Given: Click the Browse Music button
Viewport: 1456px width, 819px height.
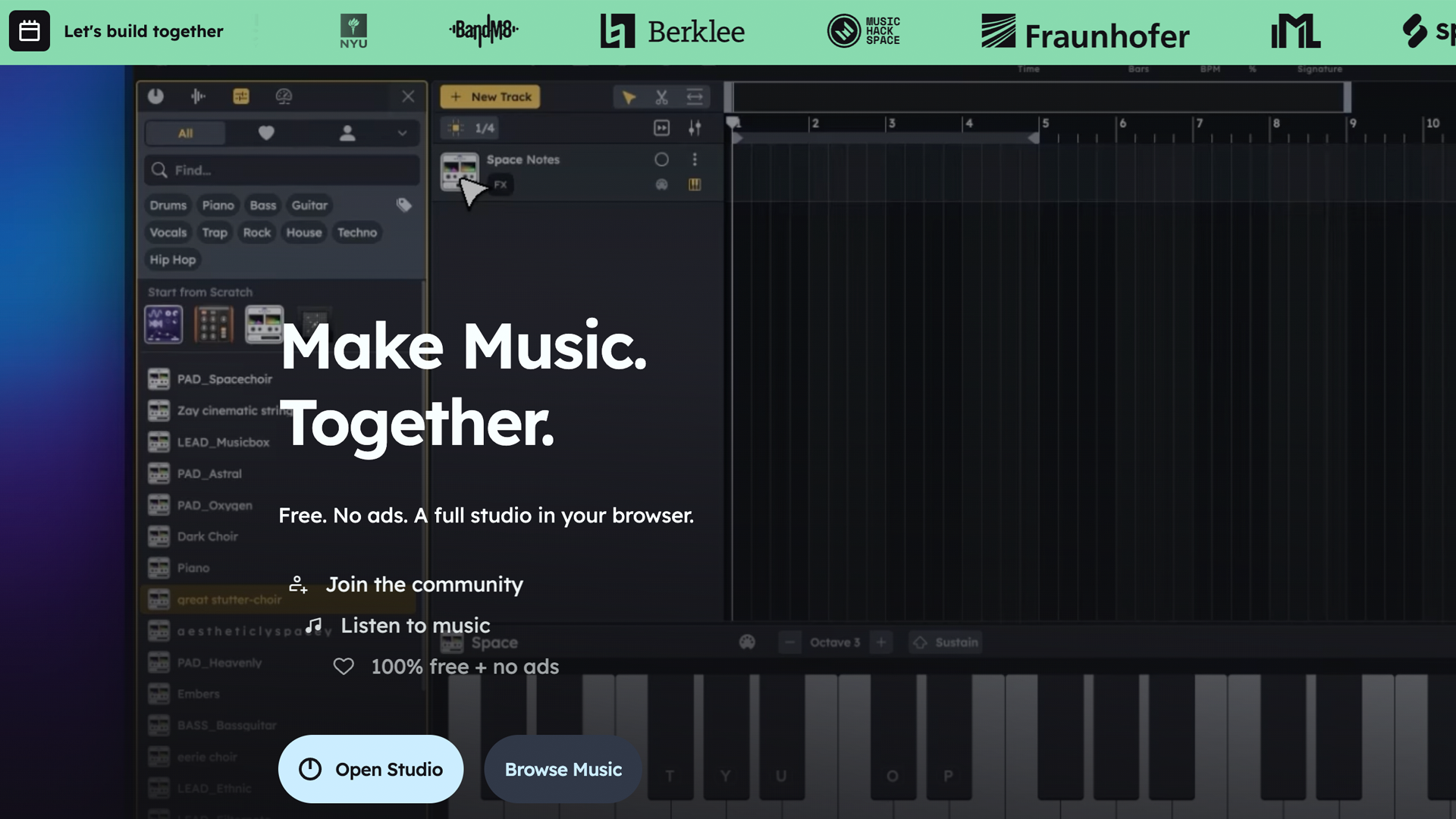Looking at the screenshot, I should coord(563,769).
